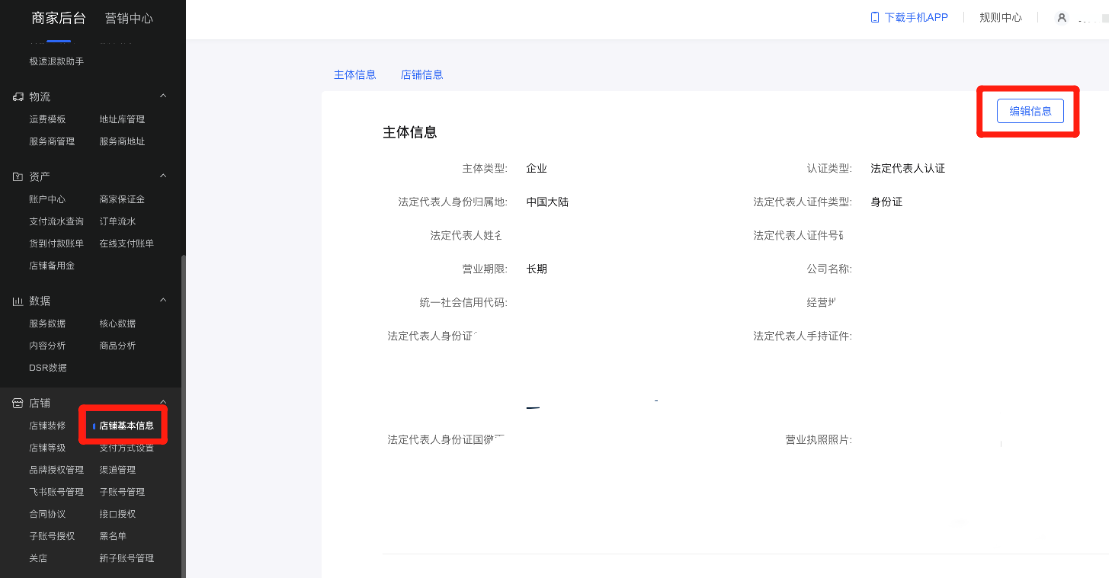Switch to the 店铺信息 tab

[424, 75]
